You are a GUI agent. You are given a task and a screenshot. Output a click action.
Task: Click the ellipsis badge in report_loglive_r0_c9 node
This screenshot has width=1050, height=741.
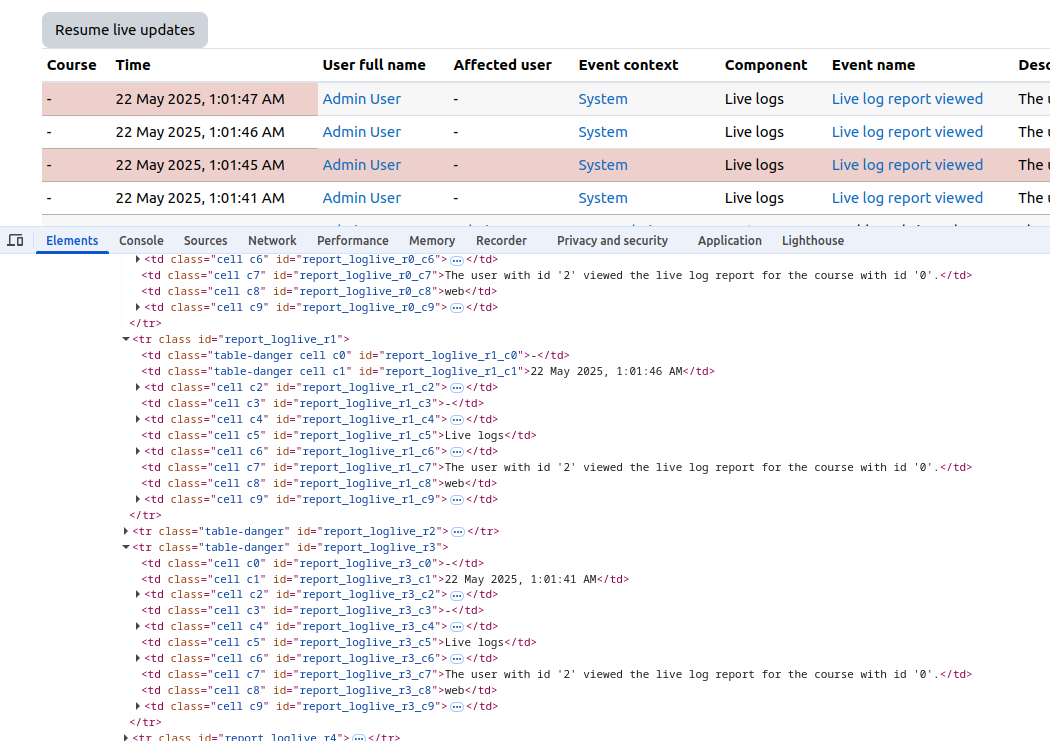[457, 308]
